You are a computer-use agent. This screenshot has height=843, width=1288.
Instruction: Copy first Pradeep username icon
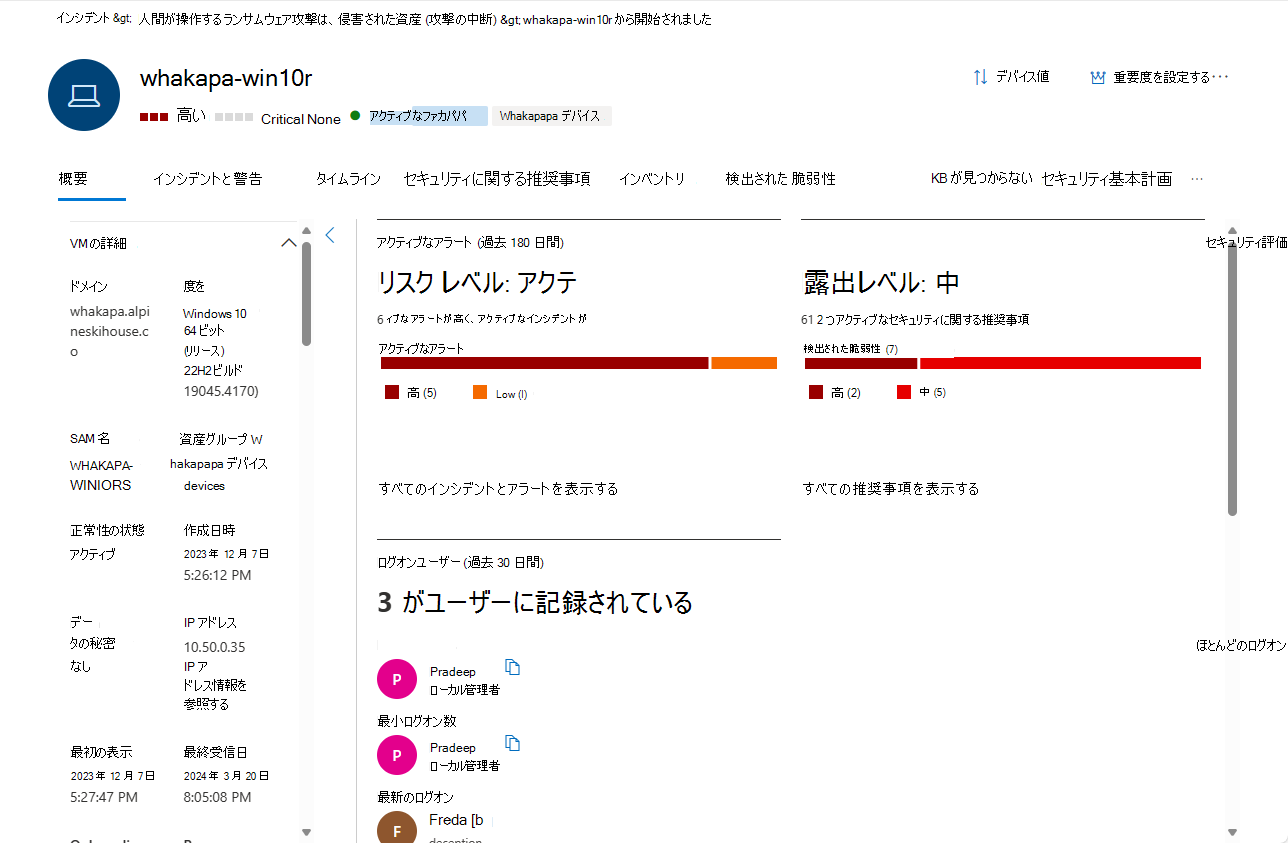point(513,667)
